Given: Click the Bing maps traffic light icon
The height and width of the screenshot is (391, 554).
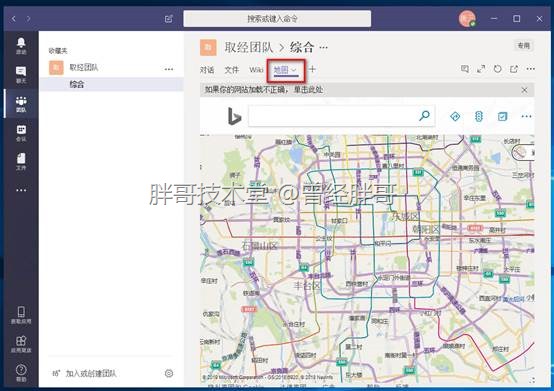Looking at the screenshot, I should point(479,116).
